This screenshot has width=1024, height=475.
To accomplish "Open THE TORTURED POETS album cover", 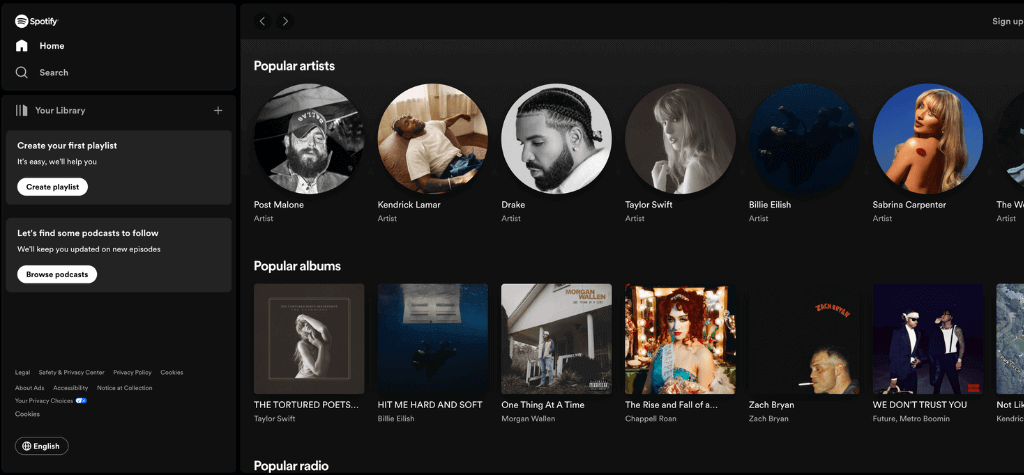I will point(309,338).
